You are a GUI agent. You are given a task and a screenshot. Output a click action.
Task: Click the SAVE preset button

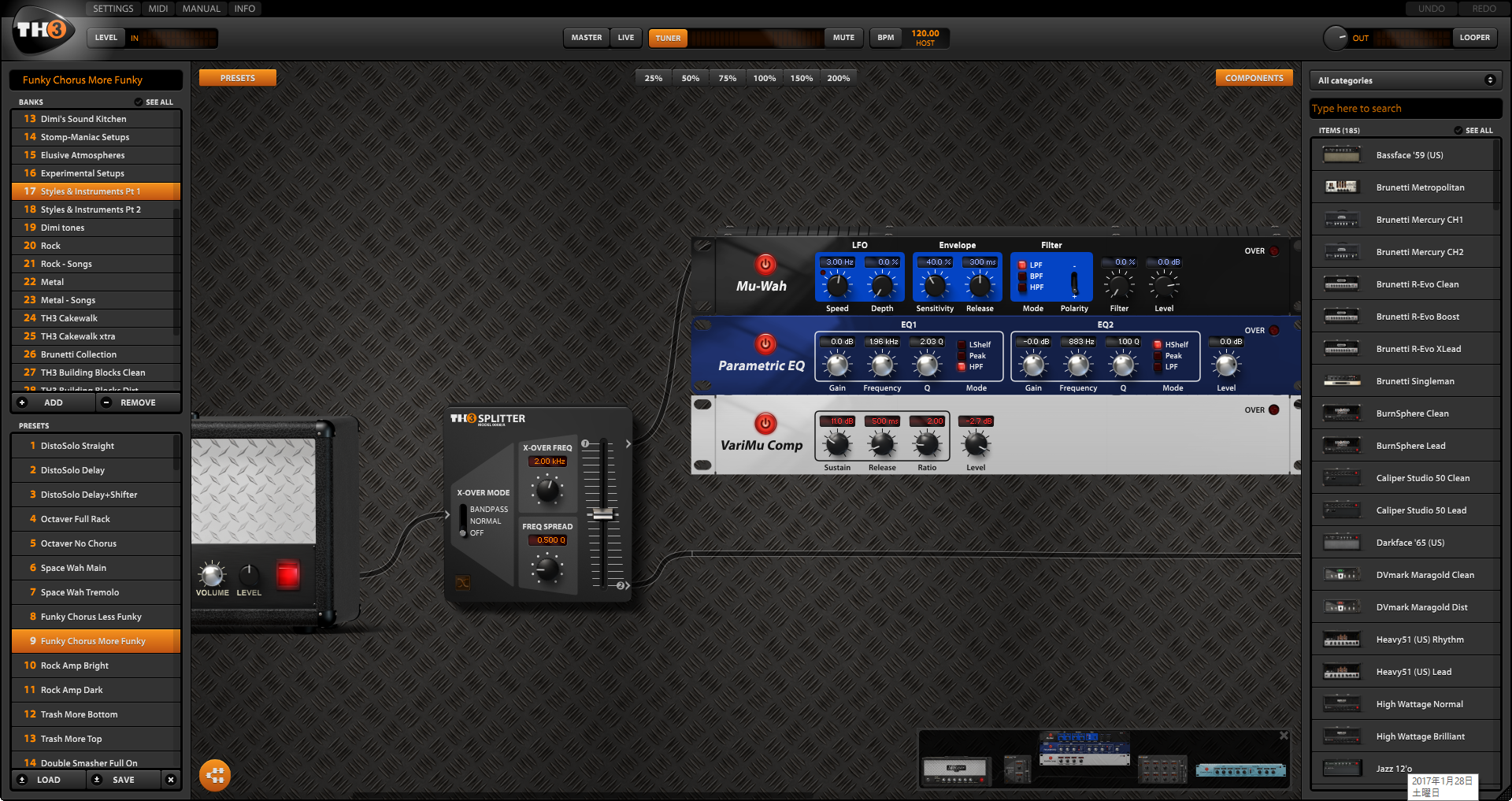point(124,780)
